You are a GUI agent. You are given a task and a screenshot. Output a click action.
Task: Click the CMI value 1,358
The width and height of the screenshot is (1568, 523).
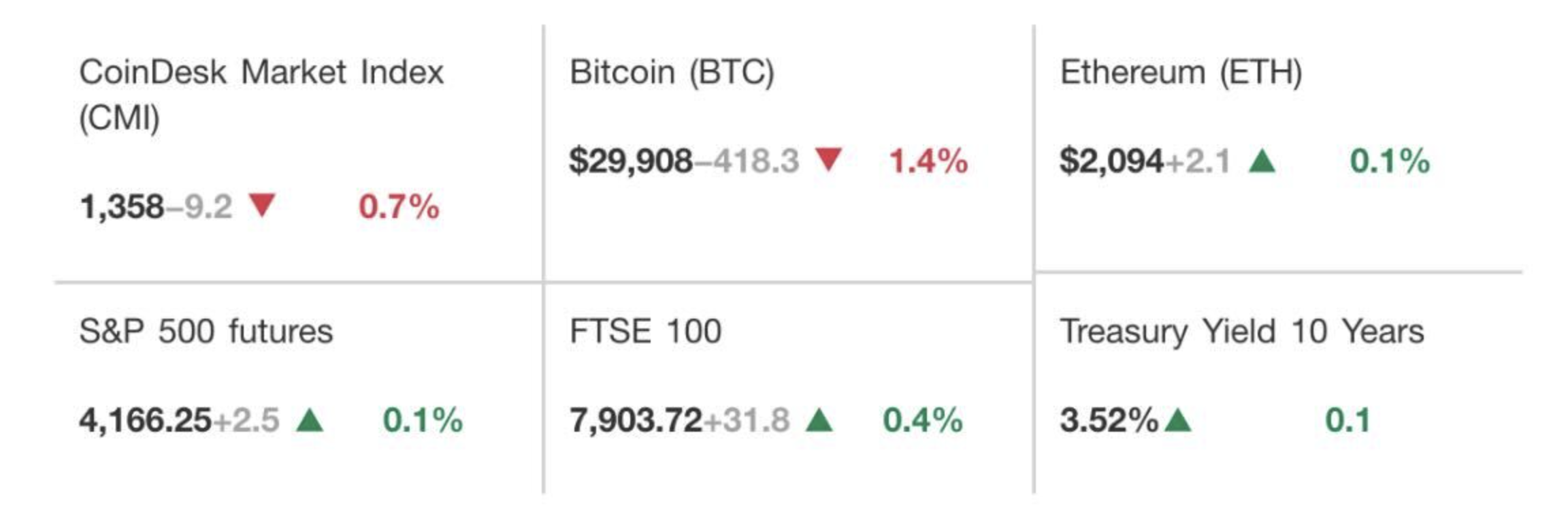(x=122, y=206)
